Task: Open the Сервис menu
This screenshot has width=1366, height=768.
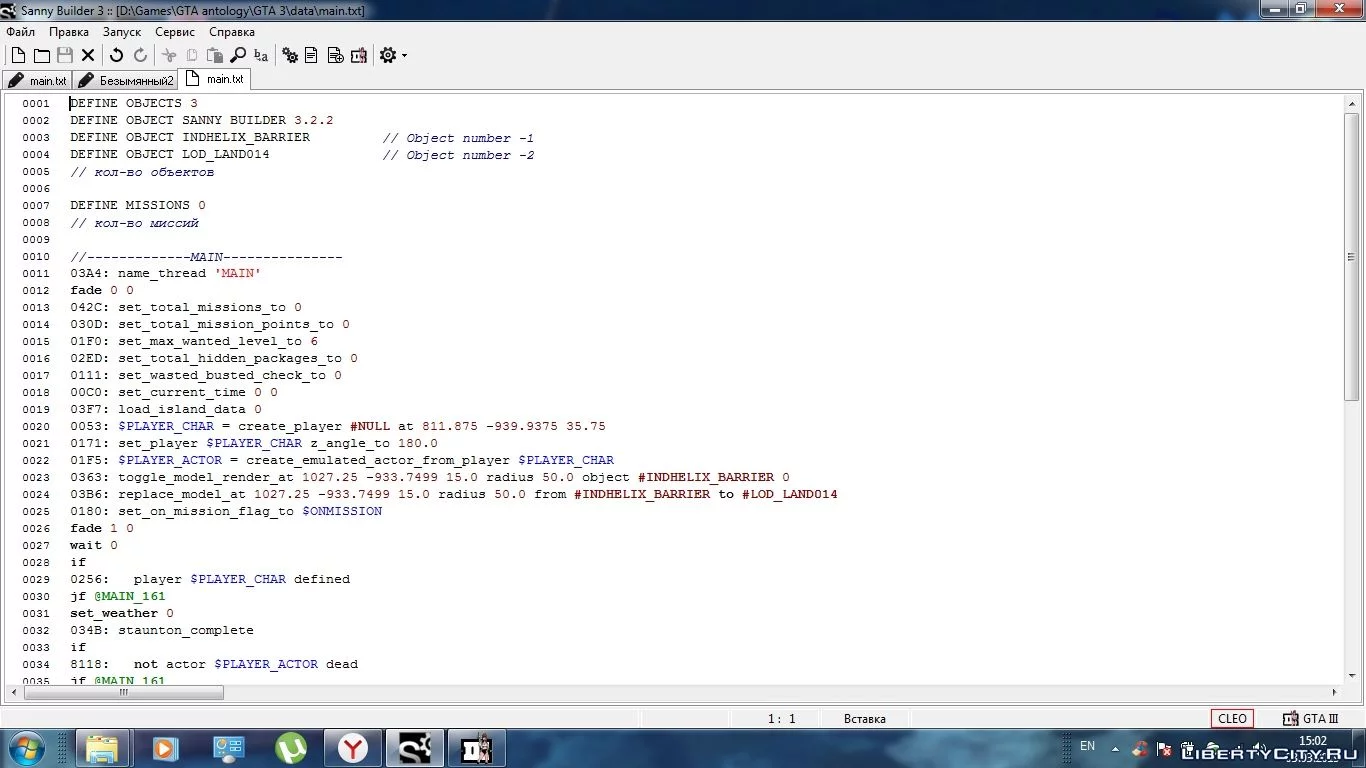Action: pyautogui.click(x=175, y=32)
